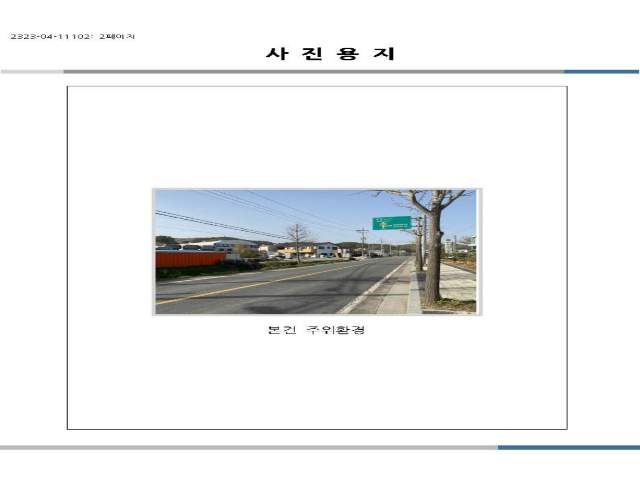This screenshot has width=640, height=480.
Task: Click the blue segment of header bar
Action: [x=600, y=72]
